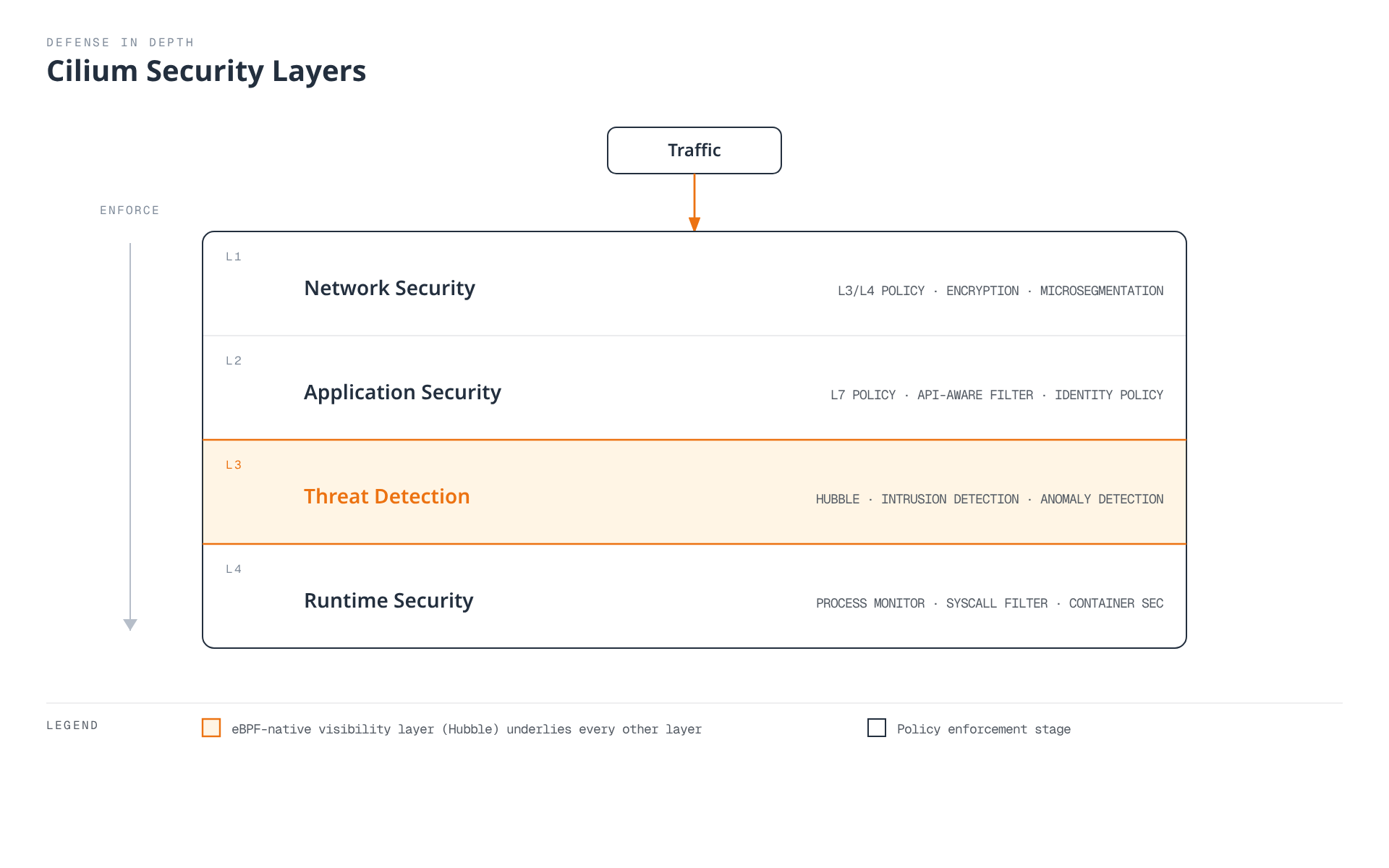Click the L3/L4 POLICY tag
Viewport: 1389px width, 868px height.
(x=881, y=291)
